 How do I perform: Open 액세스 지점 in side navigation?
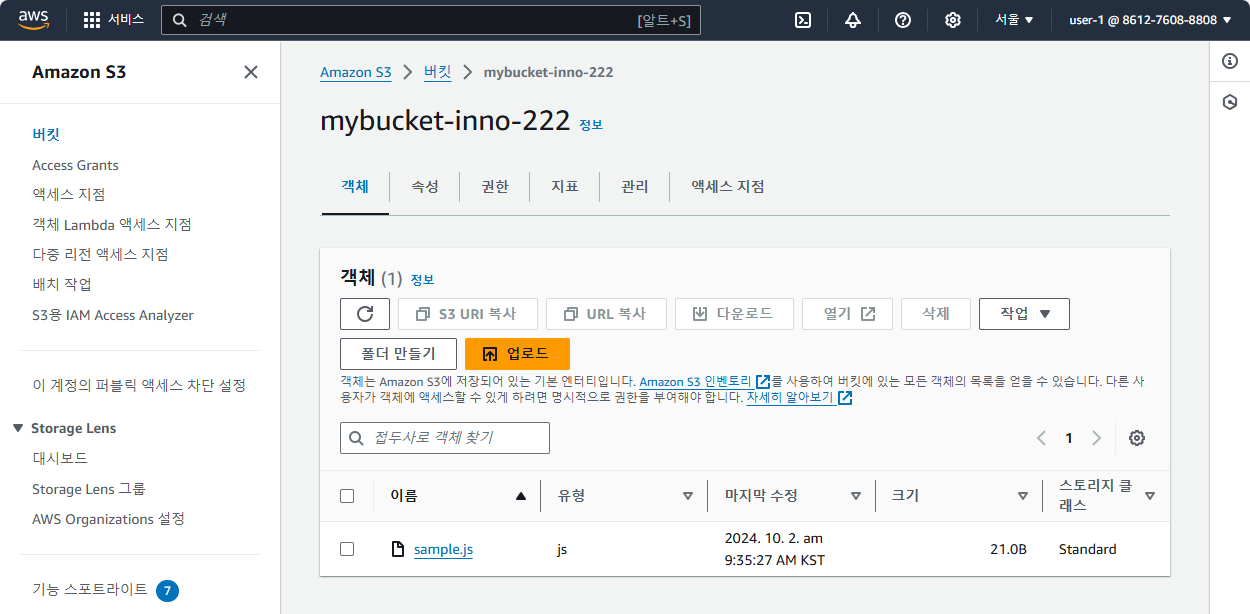(68, 194)
